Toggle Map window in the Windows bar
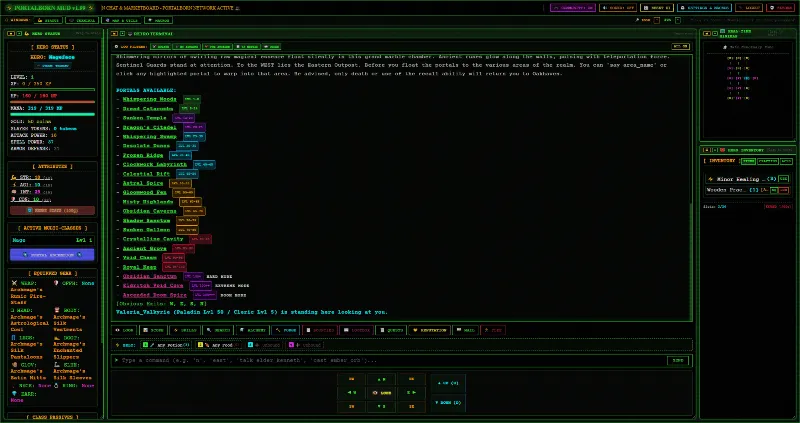 click(x=121, y=20)
